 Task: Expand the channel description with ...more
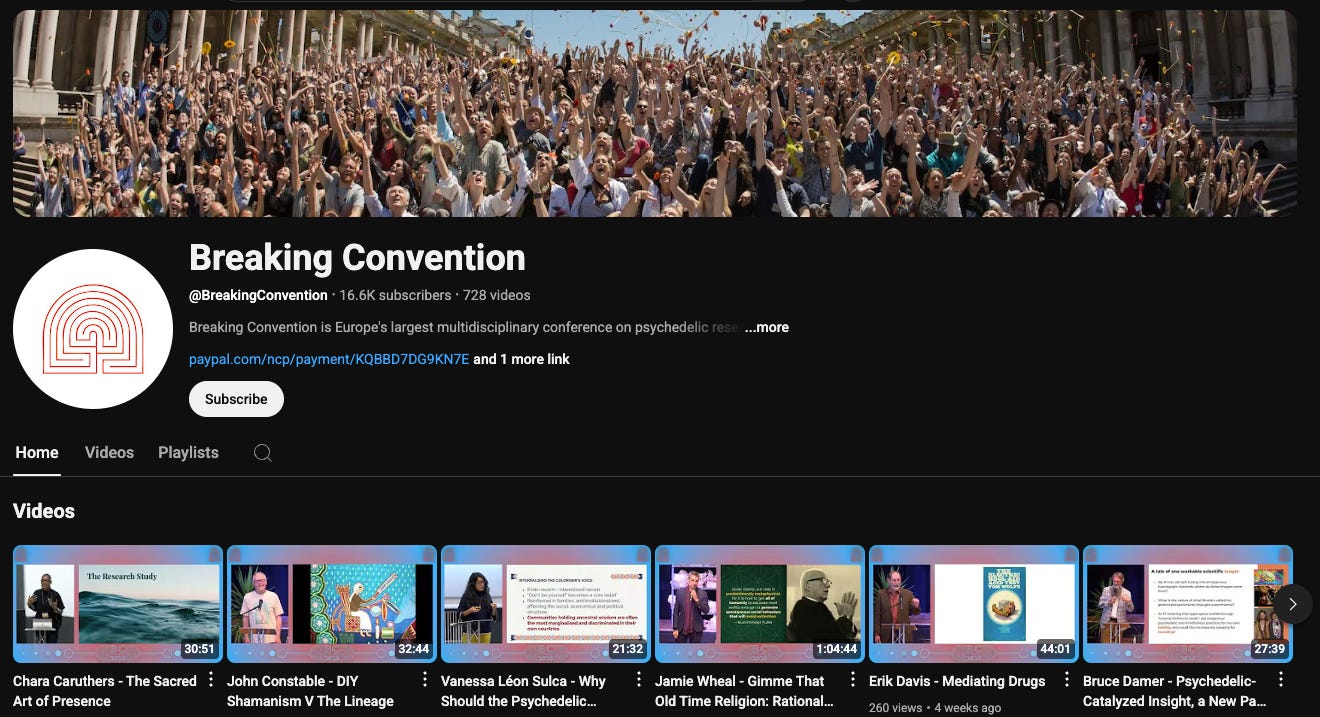coord(767,327)
